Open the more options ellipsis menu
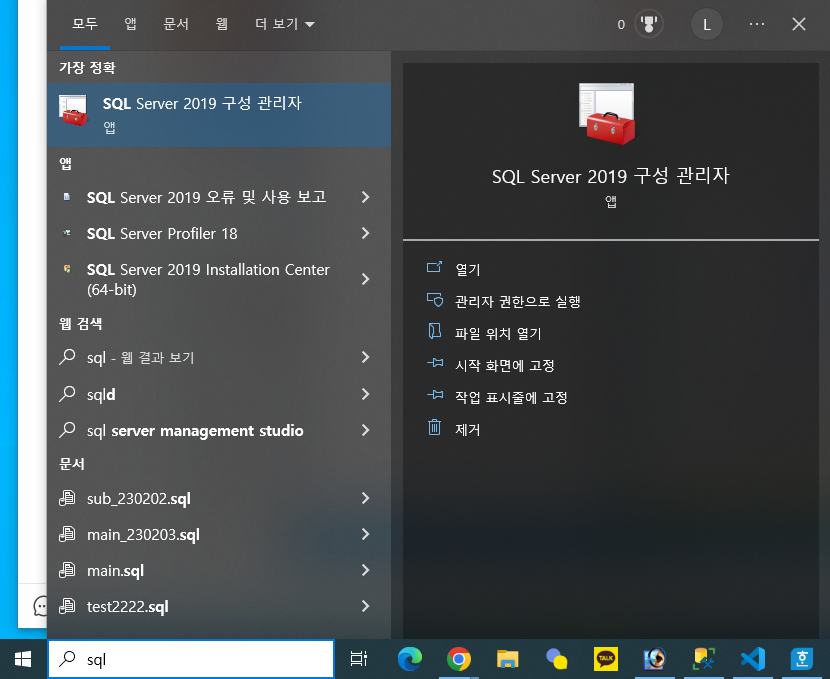830x679 pixels. (x=757, y=24)
